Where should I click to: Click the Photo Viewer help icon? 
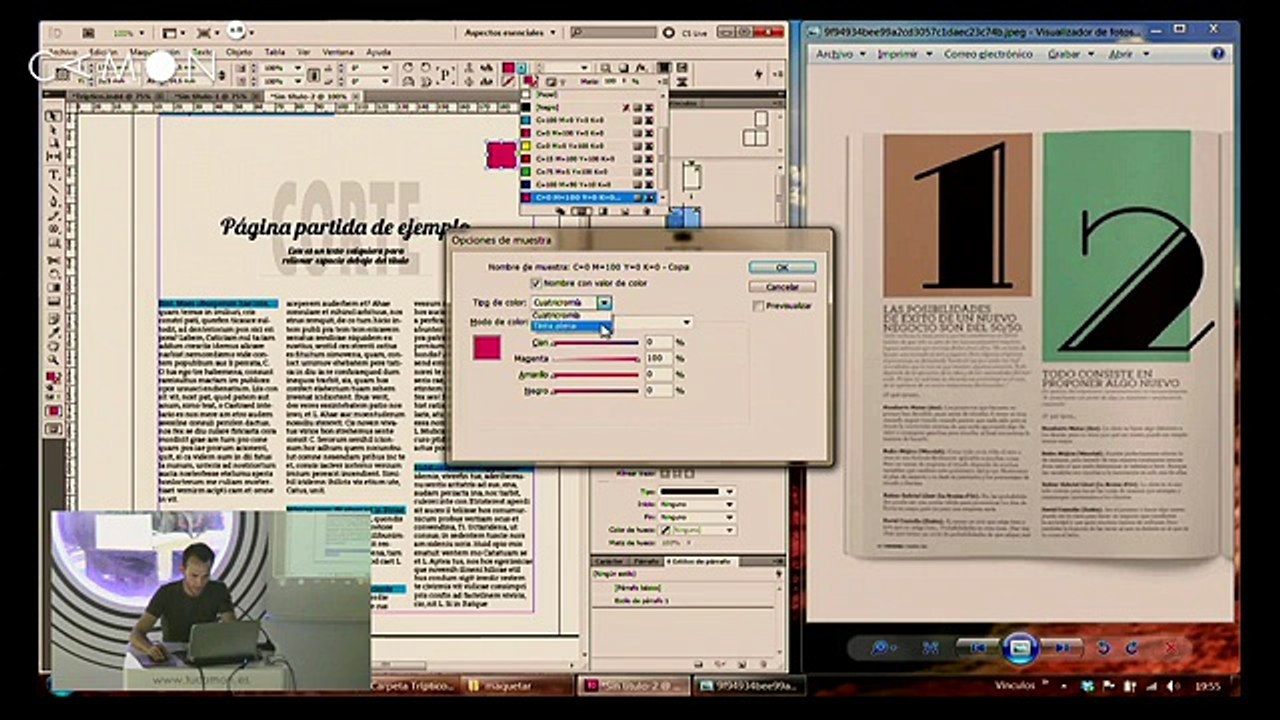click(x=1218, y=53)
